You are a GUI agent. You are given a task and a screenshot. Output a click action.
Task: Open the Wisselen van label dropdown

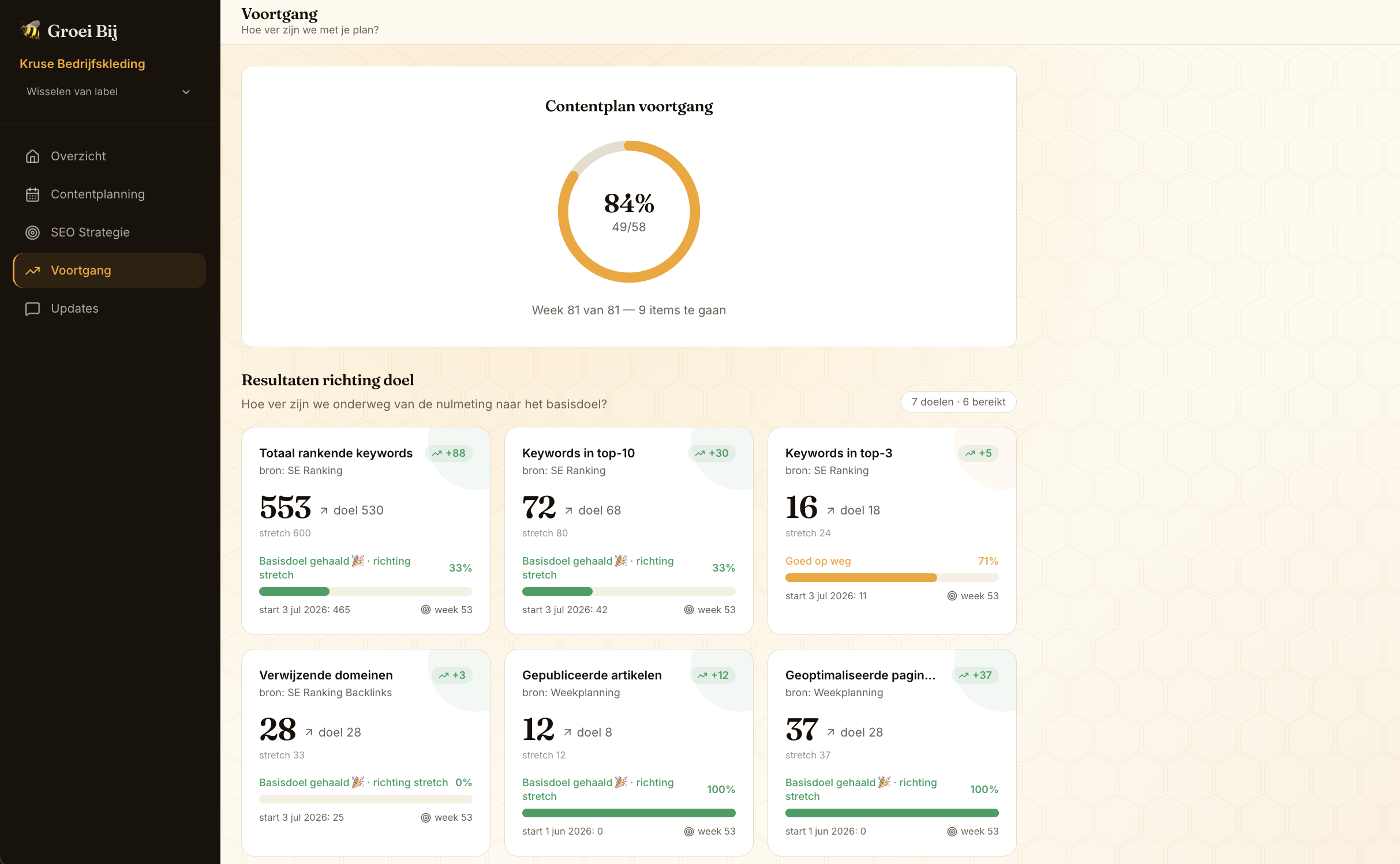pyautogui.click(x=109, y=92)
